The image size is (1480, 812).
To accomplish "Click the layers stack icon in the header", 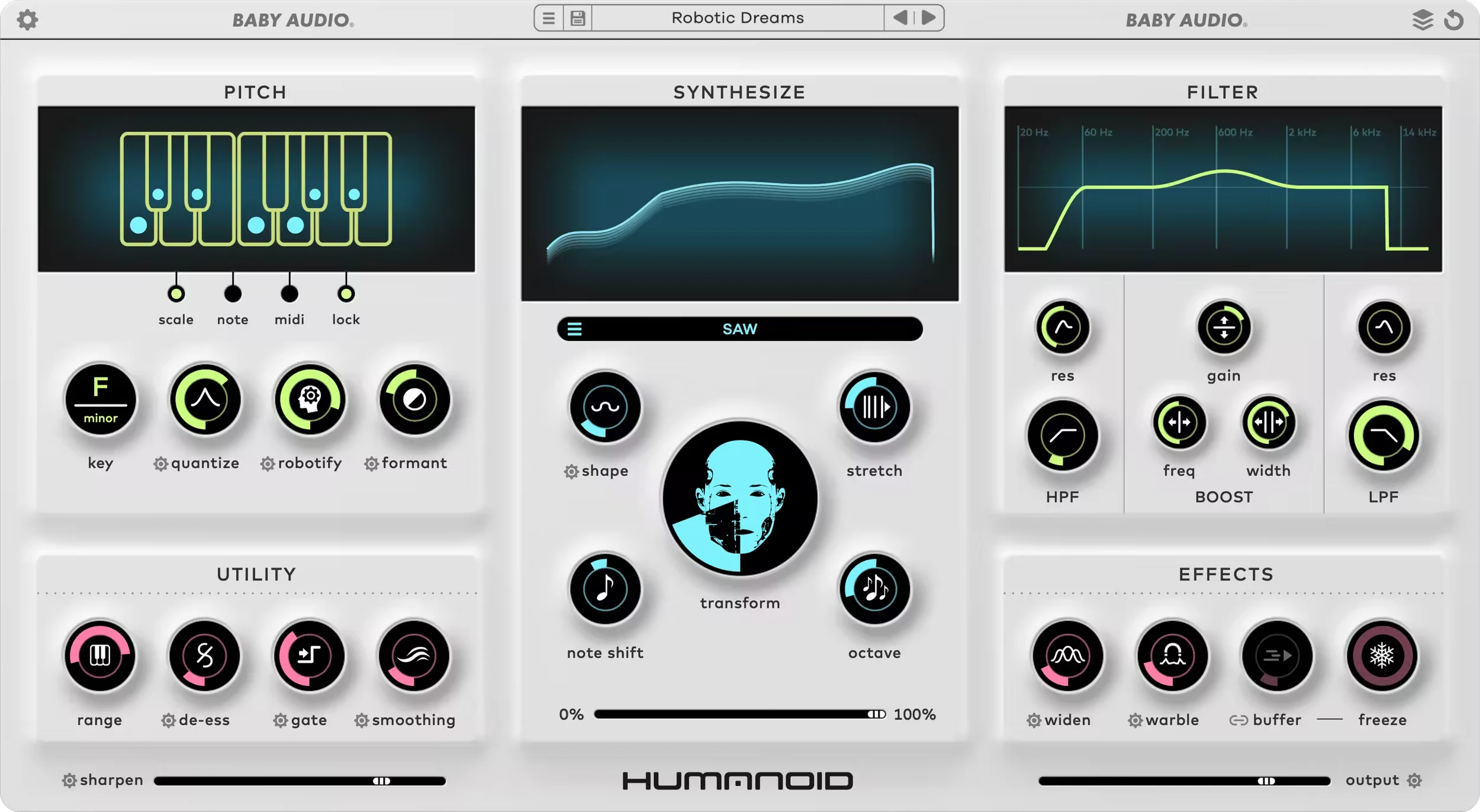I will (1423, 20).
